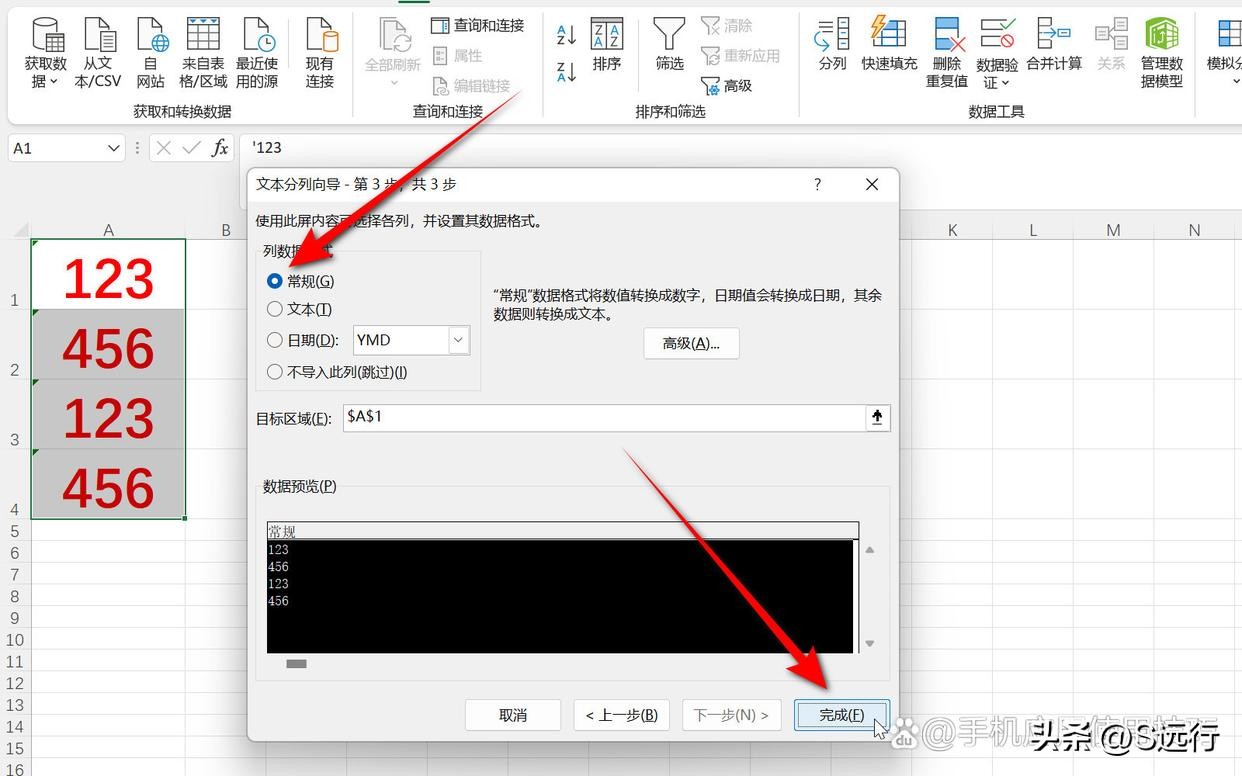
Task: Select column M header
Action: 1113,230
